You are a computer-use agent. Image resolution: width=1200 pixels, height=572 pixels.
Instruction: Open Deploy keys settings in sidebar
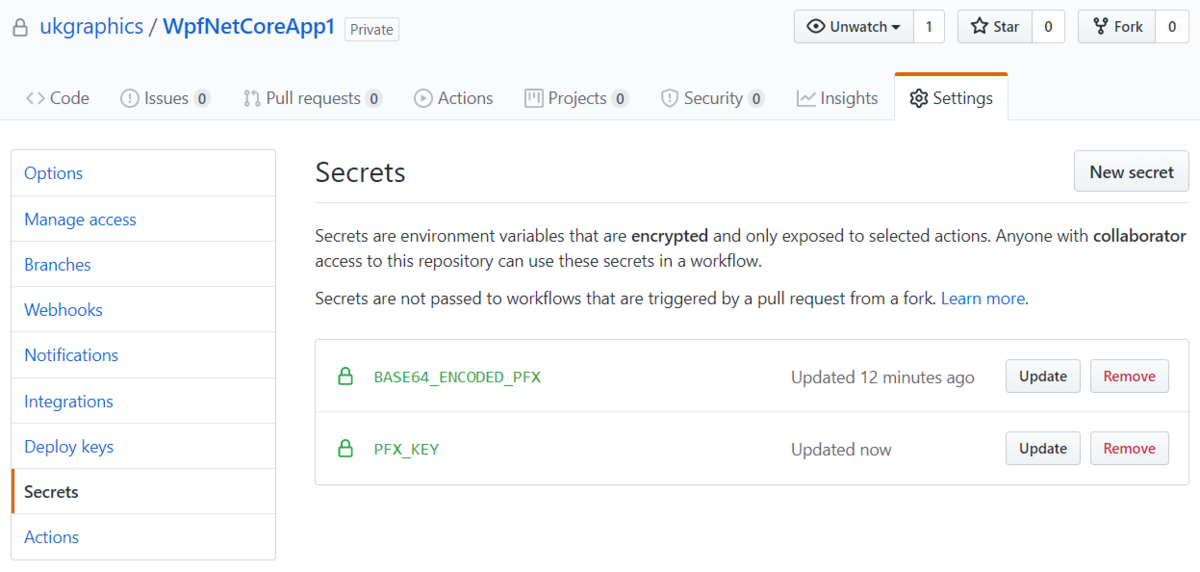(x=143, y=446)
